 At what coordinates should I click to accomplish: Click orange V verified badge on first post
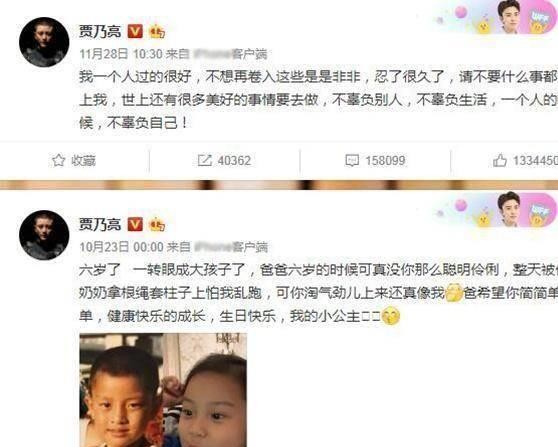click(135, 31)
